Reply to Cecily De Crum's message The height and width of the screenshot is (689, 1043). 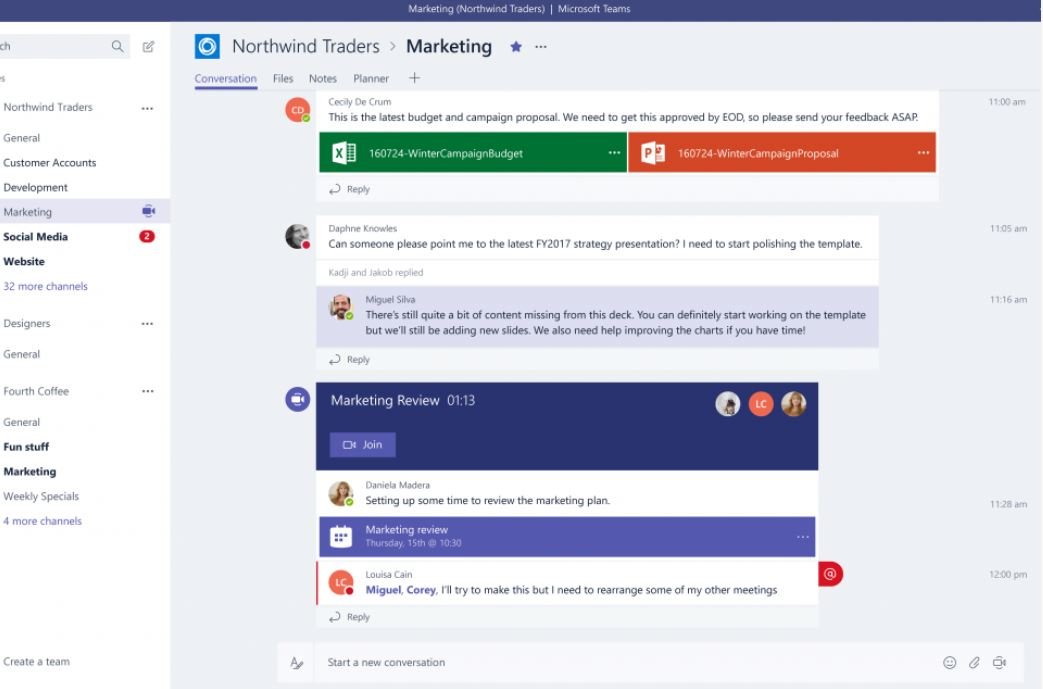coord(349,189)
